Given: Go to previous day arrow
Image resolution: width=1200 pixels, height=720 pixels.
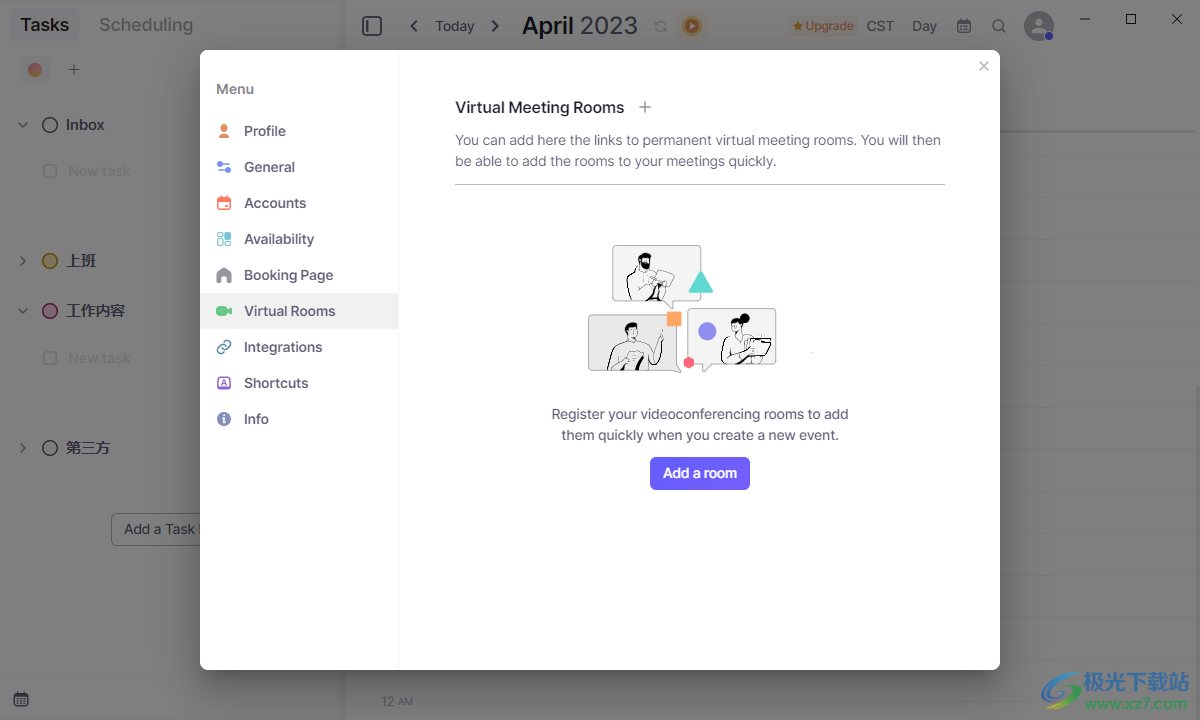Looking at the screenshot, I should point(414,26).
